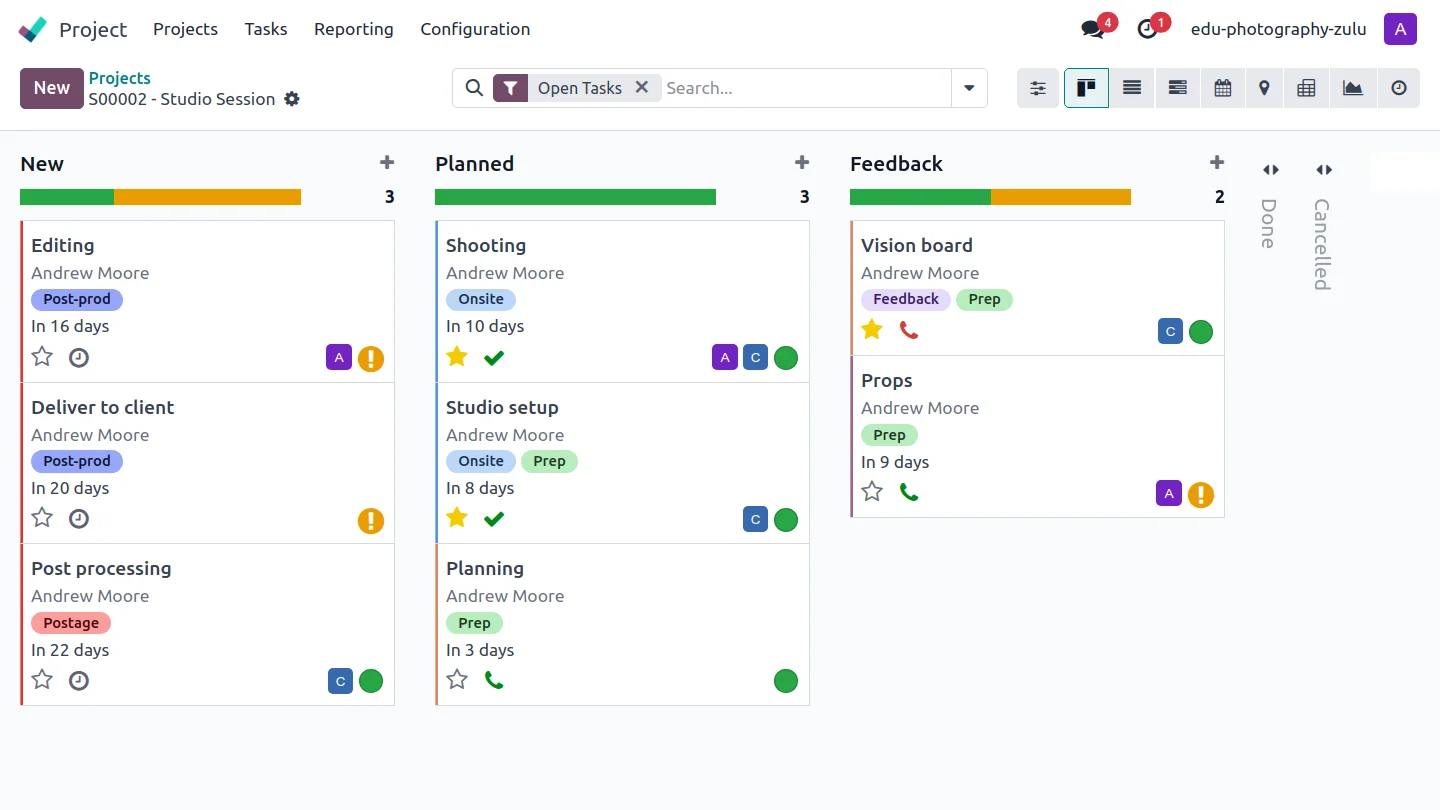This screenshot has height=810, width=1440.
Task: Toggle the priority star on Planning task
Action: [457, 680]
